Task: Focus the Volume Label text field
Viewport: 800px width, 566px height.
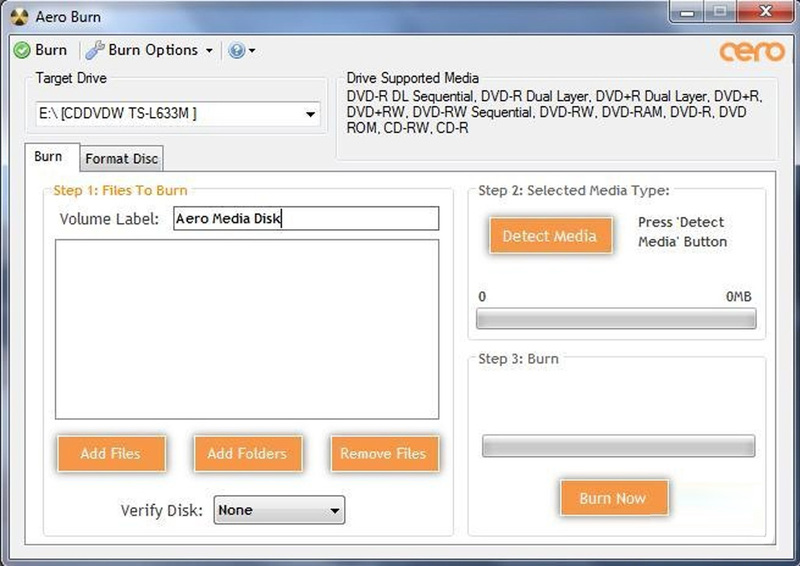Action: click(x=306, y=218)
